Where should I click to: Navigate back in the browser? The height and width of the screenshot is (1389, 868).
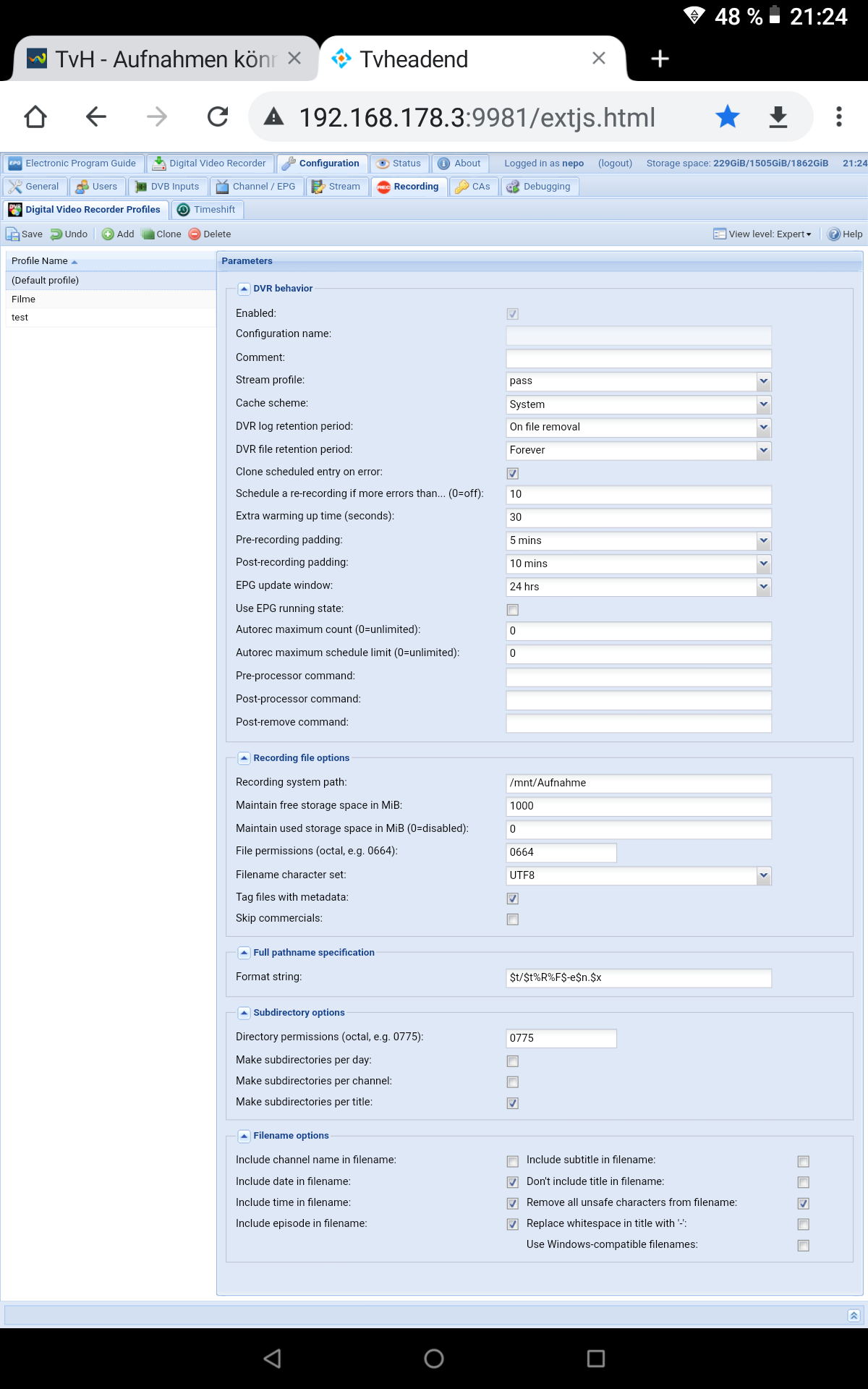click(96, 116)
